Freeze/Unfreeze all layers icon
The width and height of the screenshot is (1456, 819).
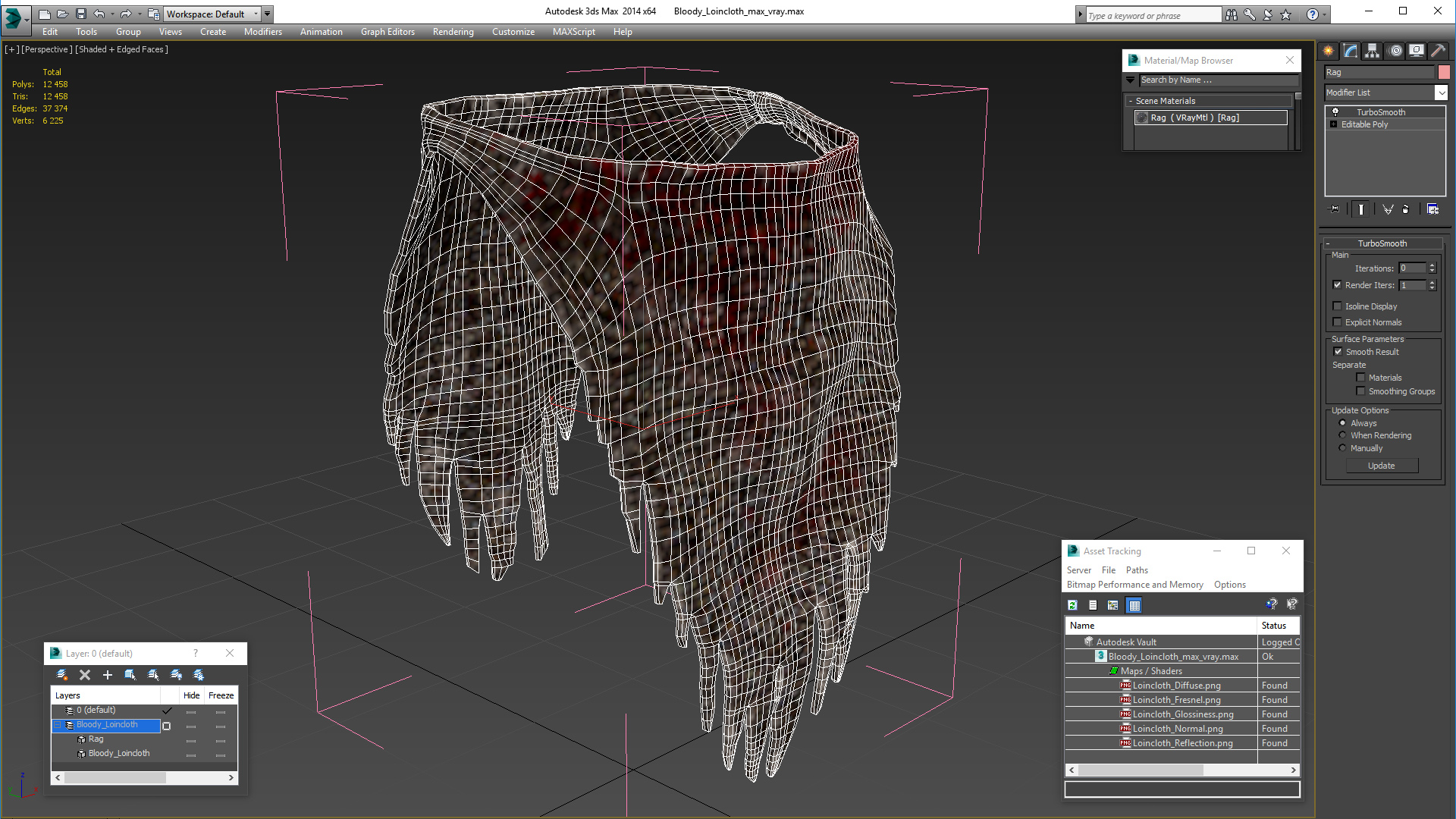(199, 675)
